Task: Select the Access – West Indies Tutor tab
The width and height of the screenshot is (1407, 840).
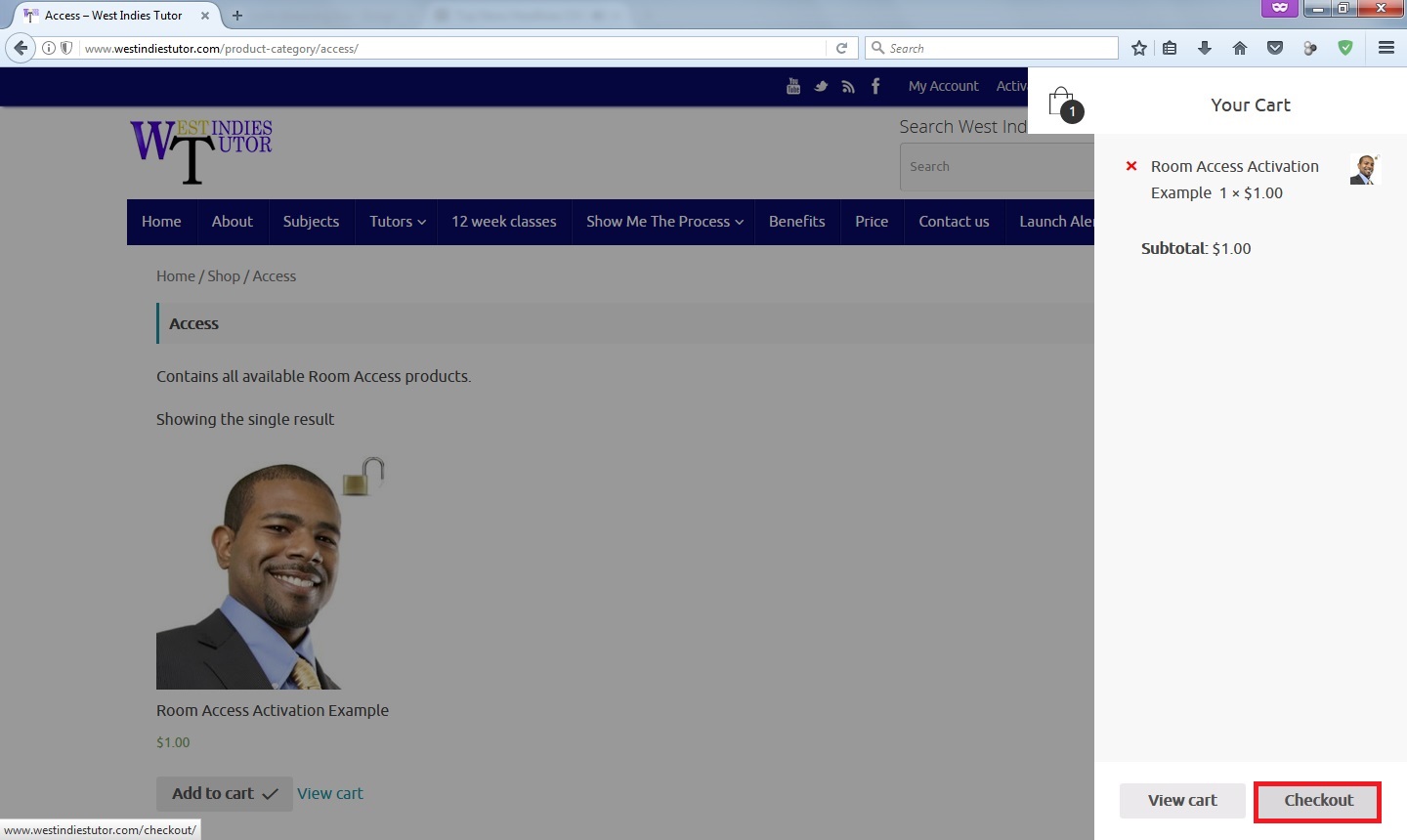Action: tap(113, 16)
